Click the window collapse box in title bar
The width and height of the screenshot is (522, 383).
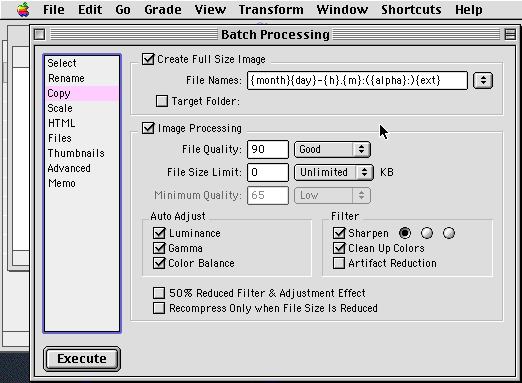click(x=510, y=34)
